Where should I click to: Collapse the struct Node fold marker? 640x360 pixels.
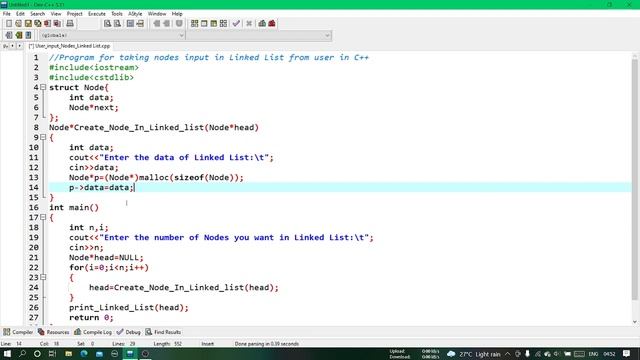click(43, 87)
